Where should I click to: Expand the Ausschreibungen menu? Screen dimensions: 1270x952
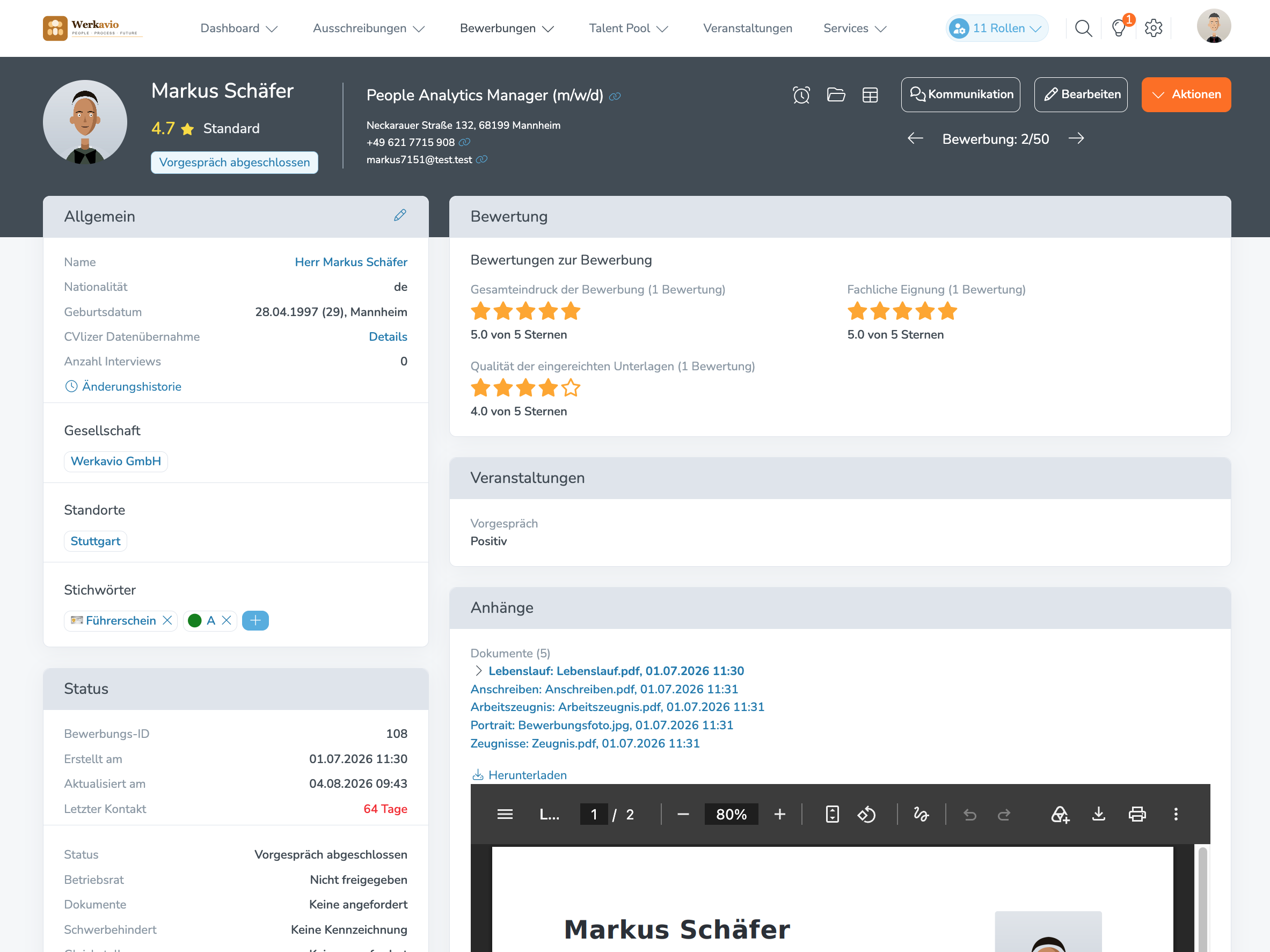[369, 28]
